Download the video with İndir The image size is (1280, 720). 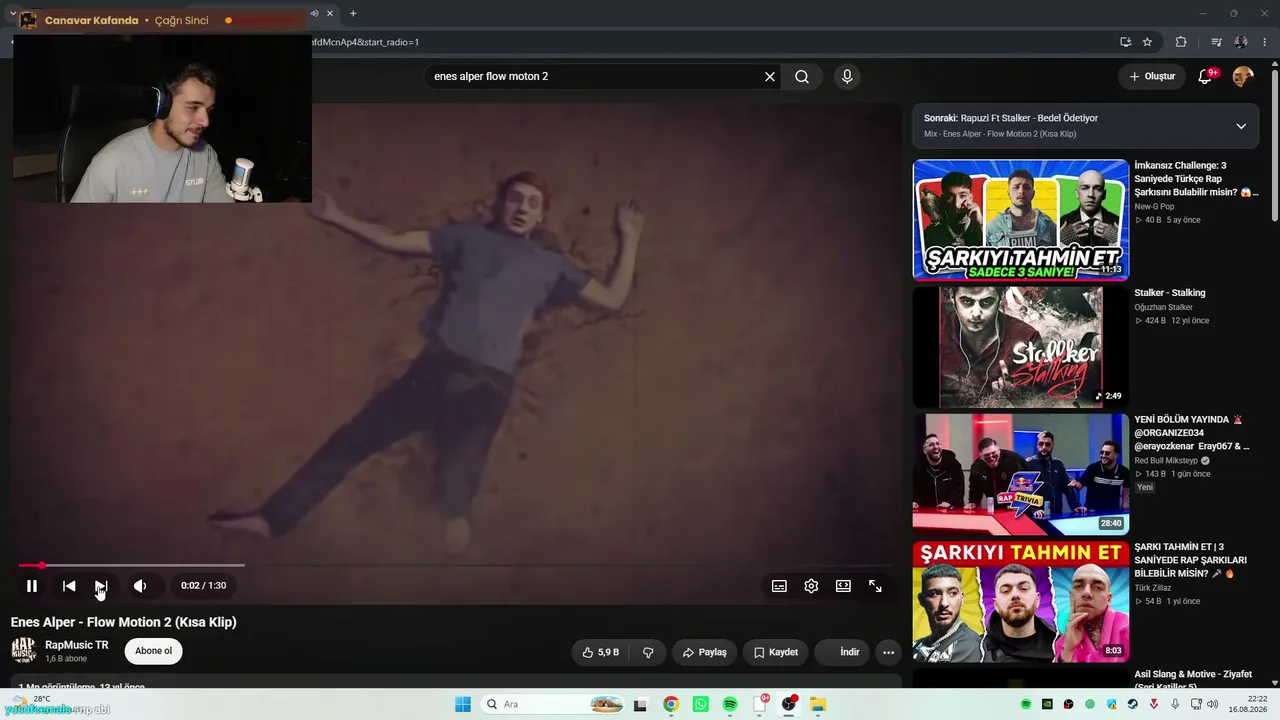[843, 652]
